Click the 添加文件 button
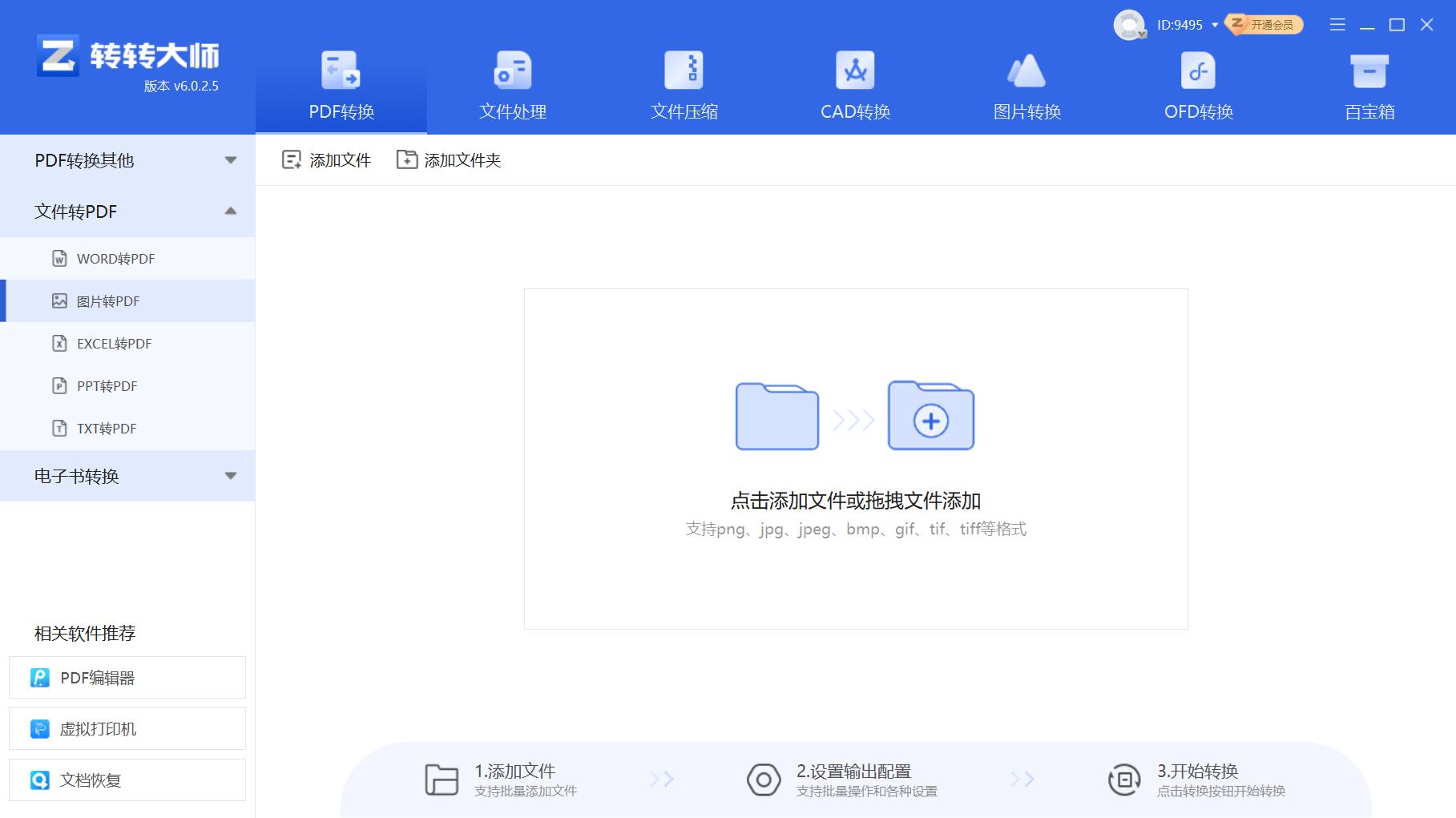This screenshot has width=1456, height=818. click(327, 159)
